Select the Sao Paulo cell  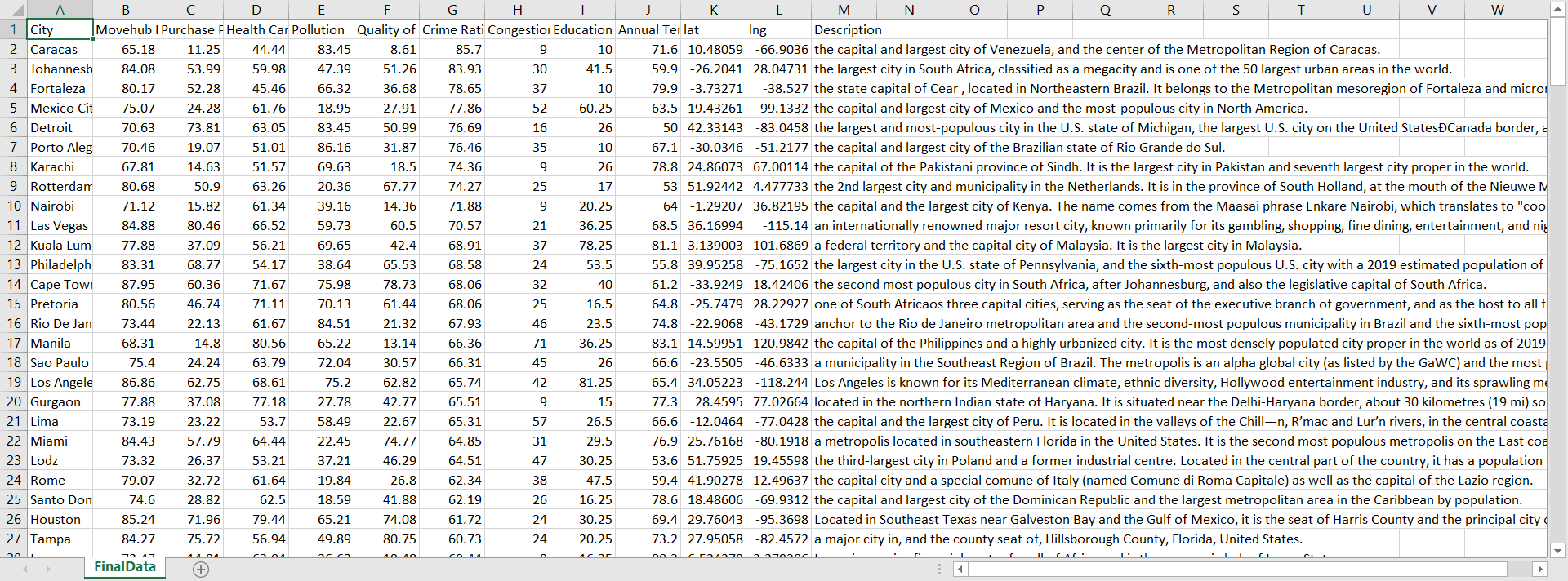click(60, 362)
